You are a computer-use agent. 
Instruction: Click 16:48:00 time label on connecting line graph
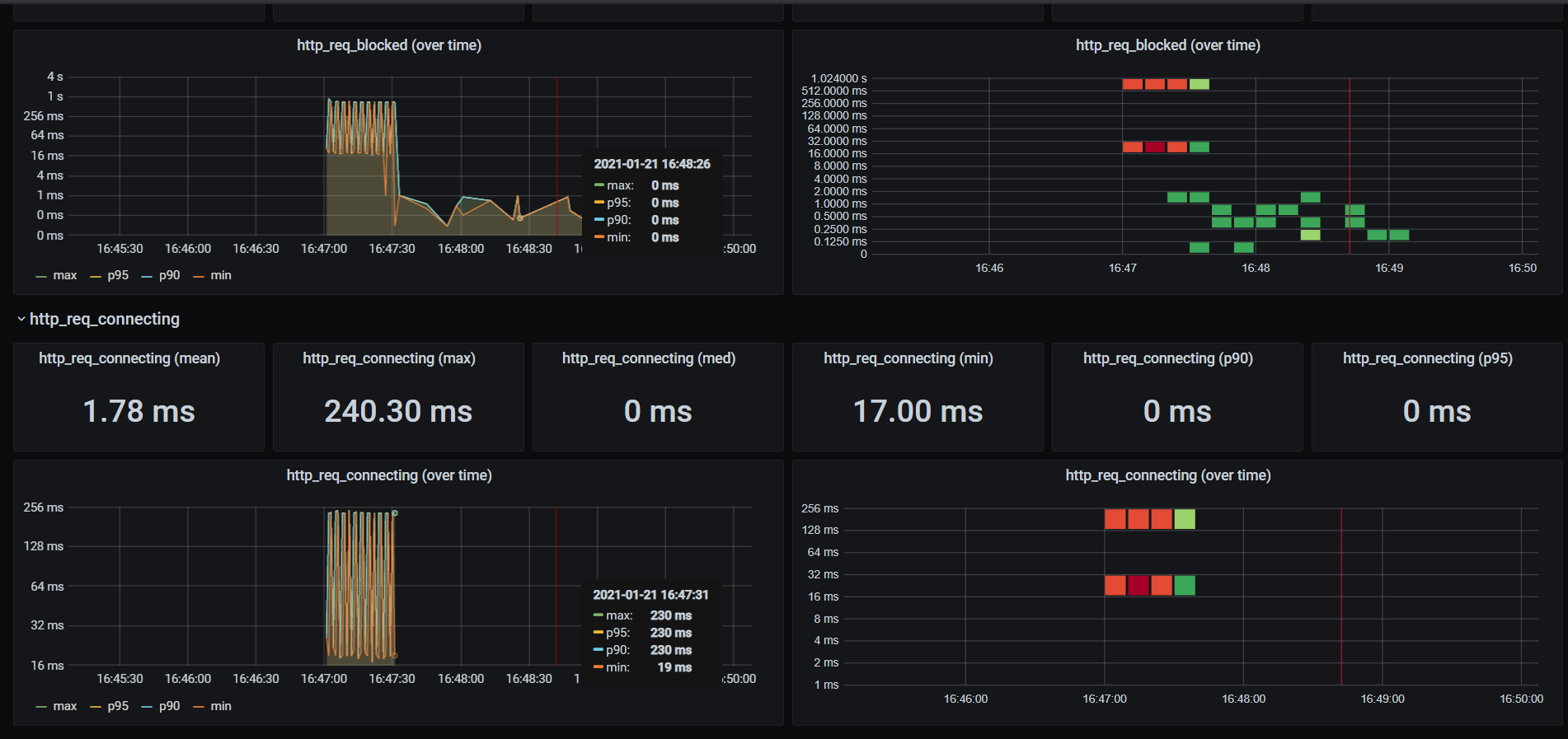click(461, 679)
